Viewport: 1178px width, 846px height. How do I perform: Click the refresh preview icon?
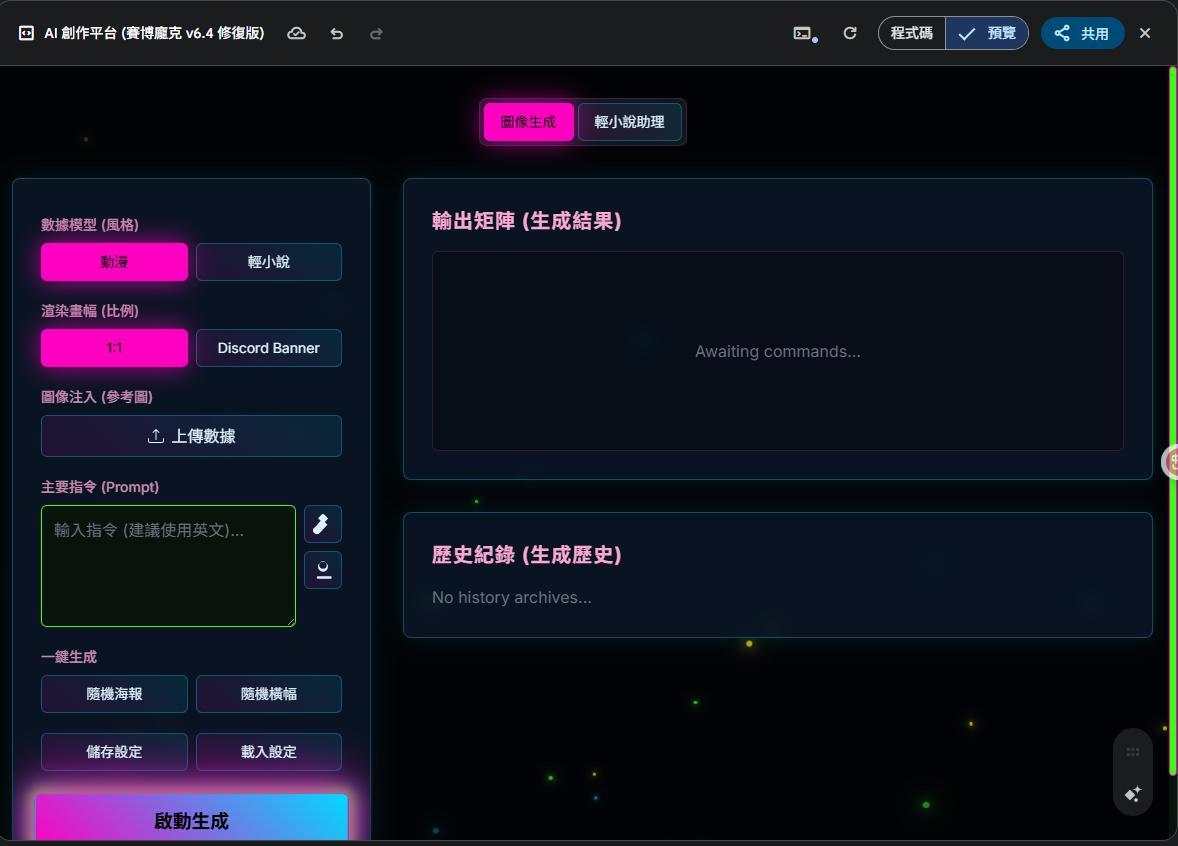tap(850, 33)
